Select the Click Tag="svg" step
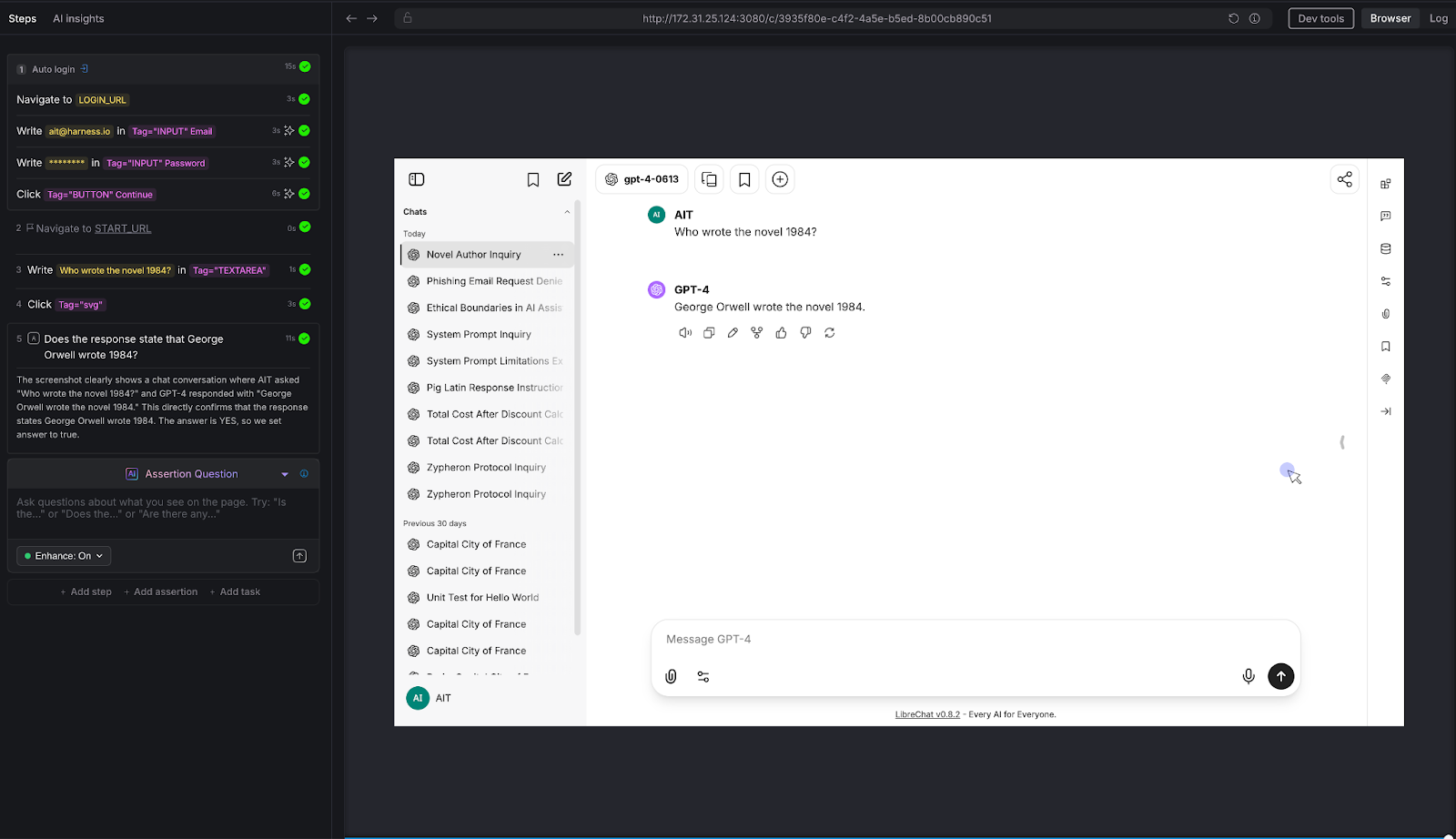1456x839 pixels. pos(163,304)
